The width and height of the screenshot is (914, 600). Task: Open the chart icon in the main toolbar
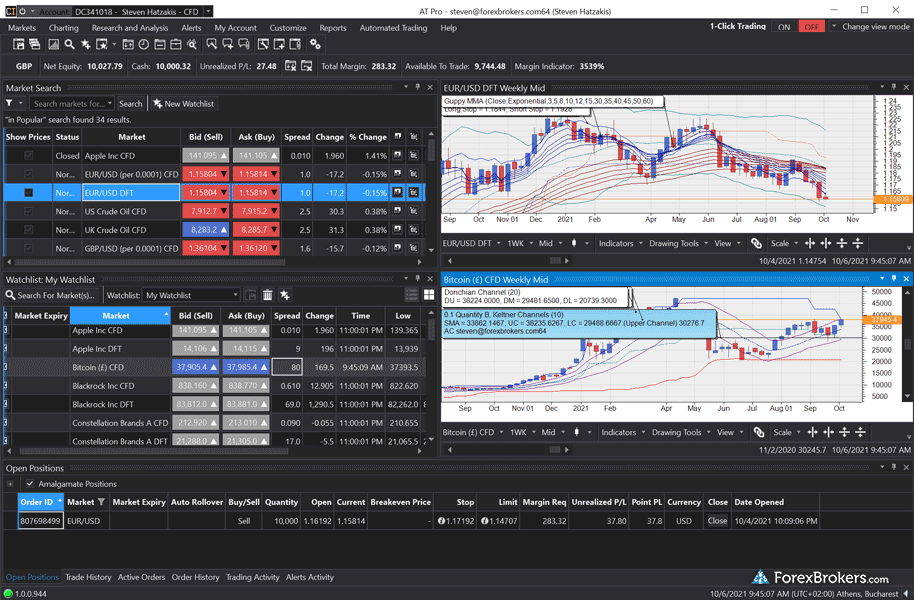point(53,44)
